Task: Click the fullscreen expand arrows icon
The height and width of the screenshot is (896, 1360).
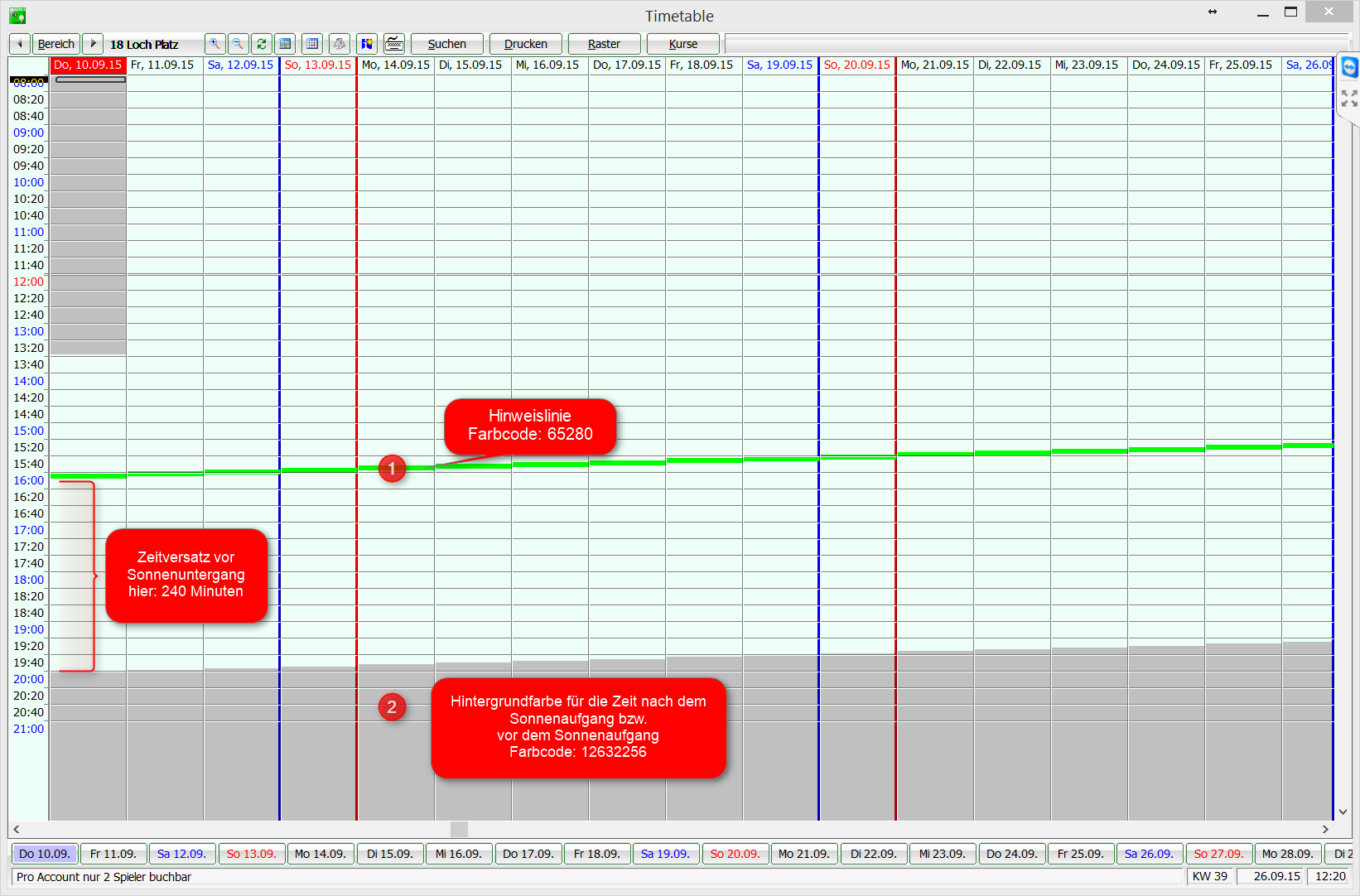Action: [x=1349, y=99]
